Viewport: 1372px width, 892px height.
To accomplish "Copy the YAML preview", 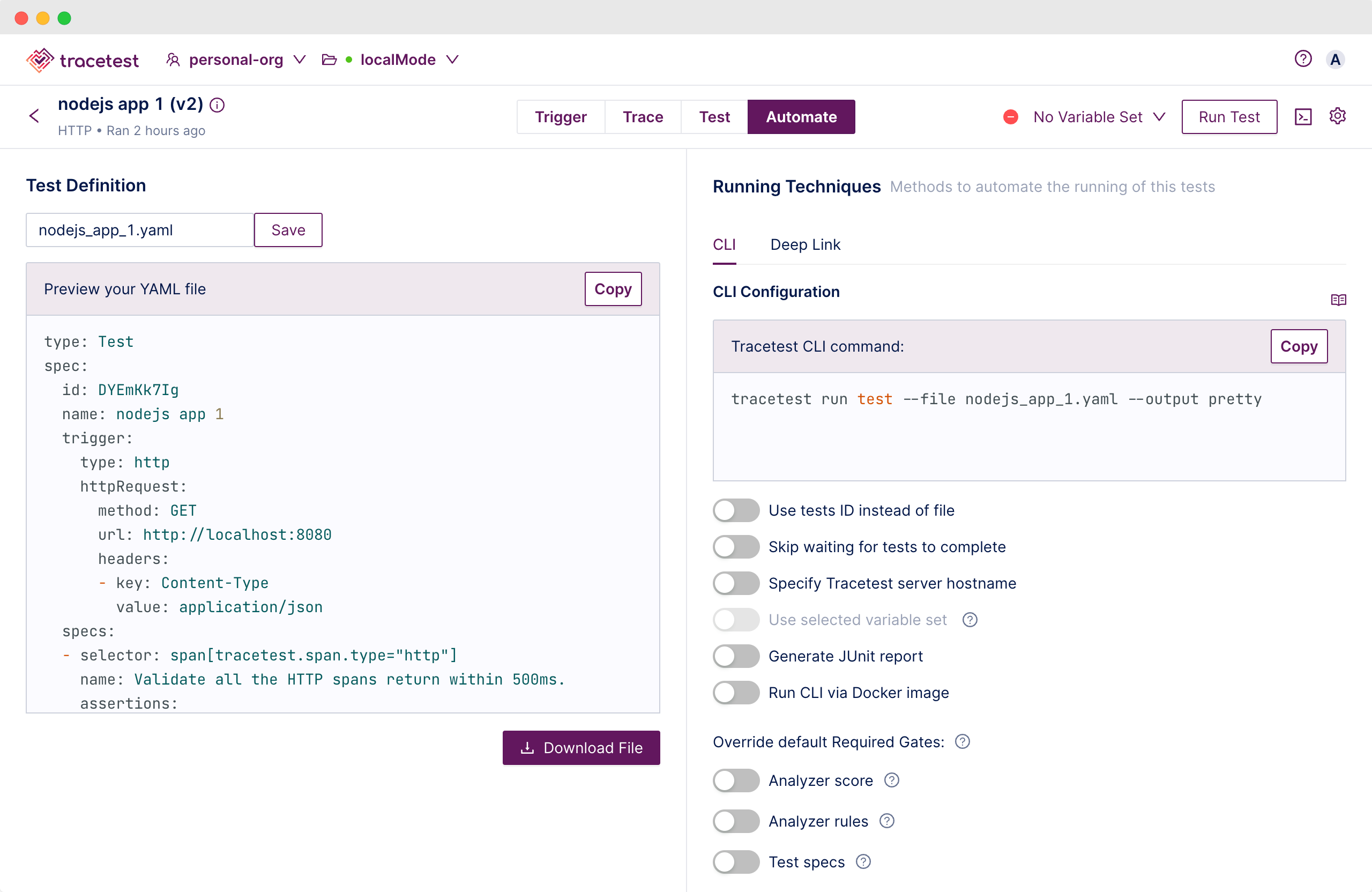I will 613,289.
